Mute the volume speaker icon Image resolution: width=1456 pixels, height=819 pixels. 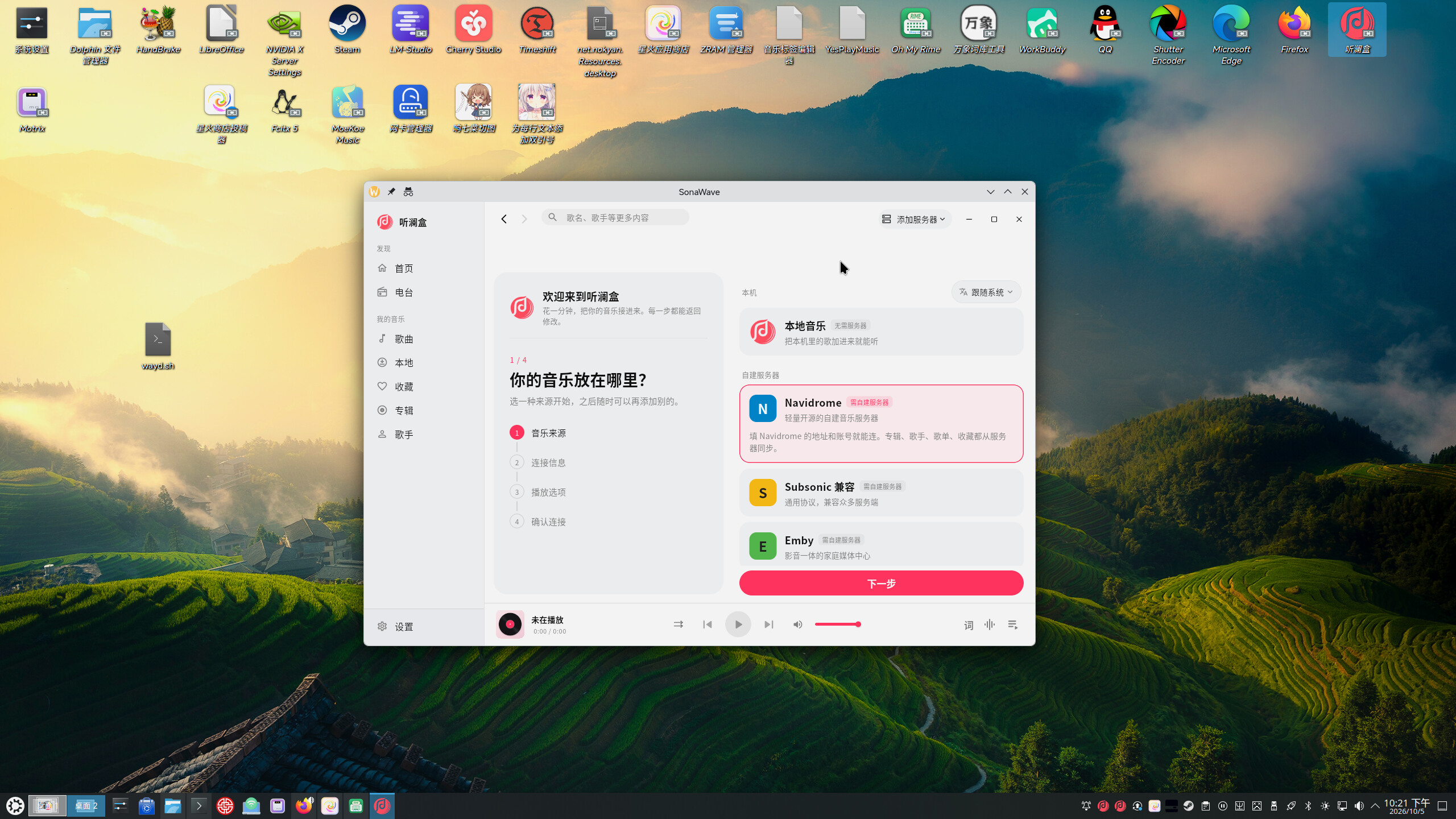[798, 624]
